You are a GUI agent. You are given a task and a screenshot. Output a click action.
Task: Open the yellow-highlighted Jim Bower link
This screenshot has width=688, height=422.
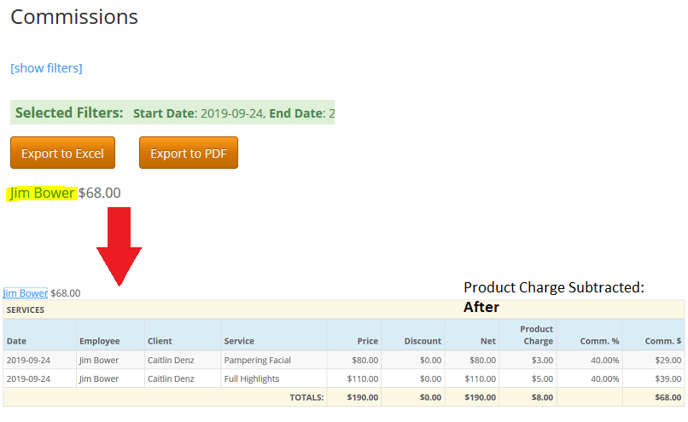pyautogui.click(x=42, y=193)
